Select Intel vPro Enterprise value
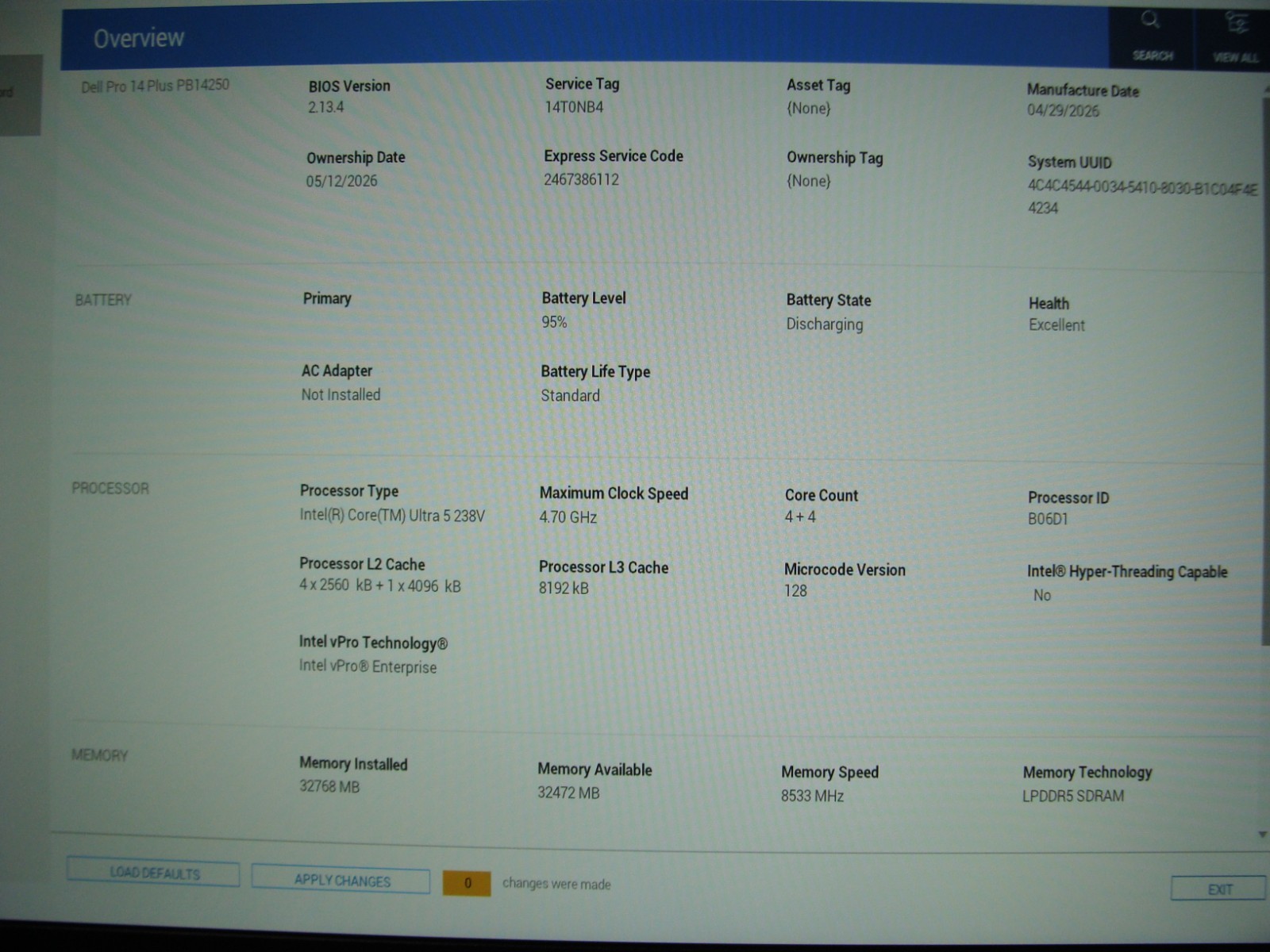1270x952 pixels. [x=368, y=666]
